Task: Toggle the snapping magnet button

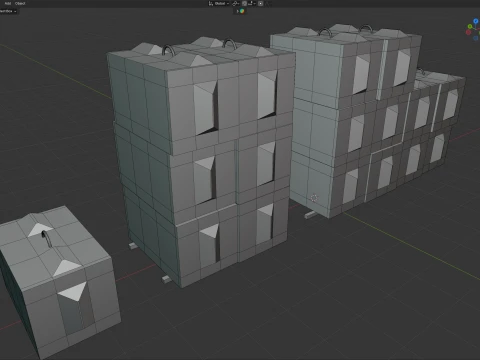Action: click(244, 3)
